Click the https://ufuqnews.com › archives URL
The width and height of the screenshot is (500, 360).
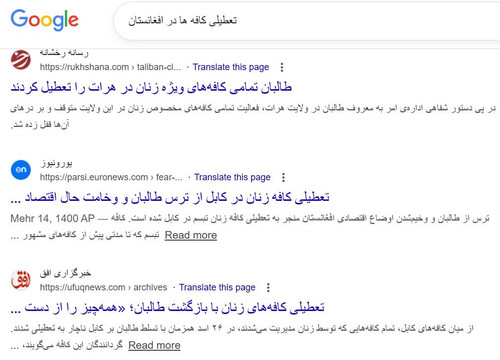(103, 287)
